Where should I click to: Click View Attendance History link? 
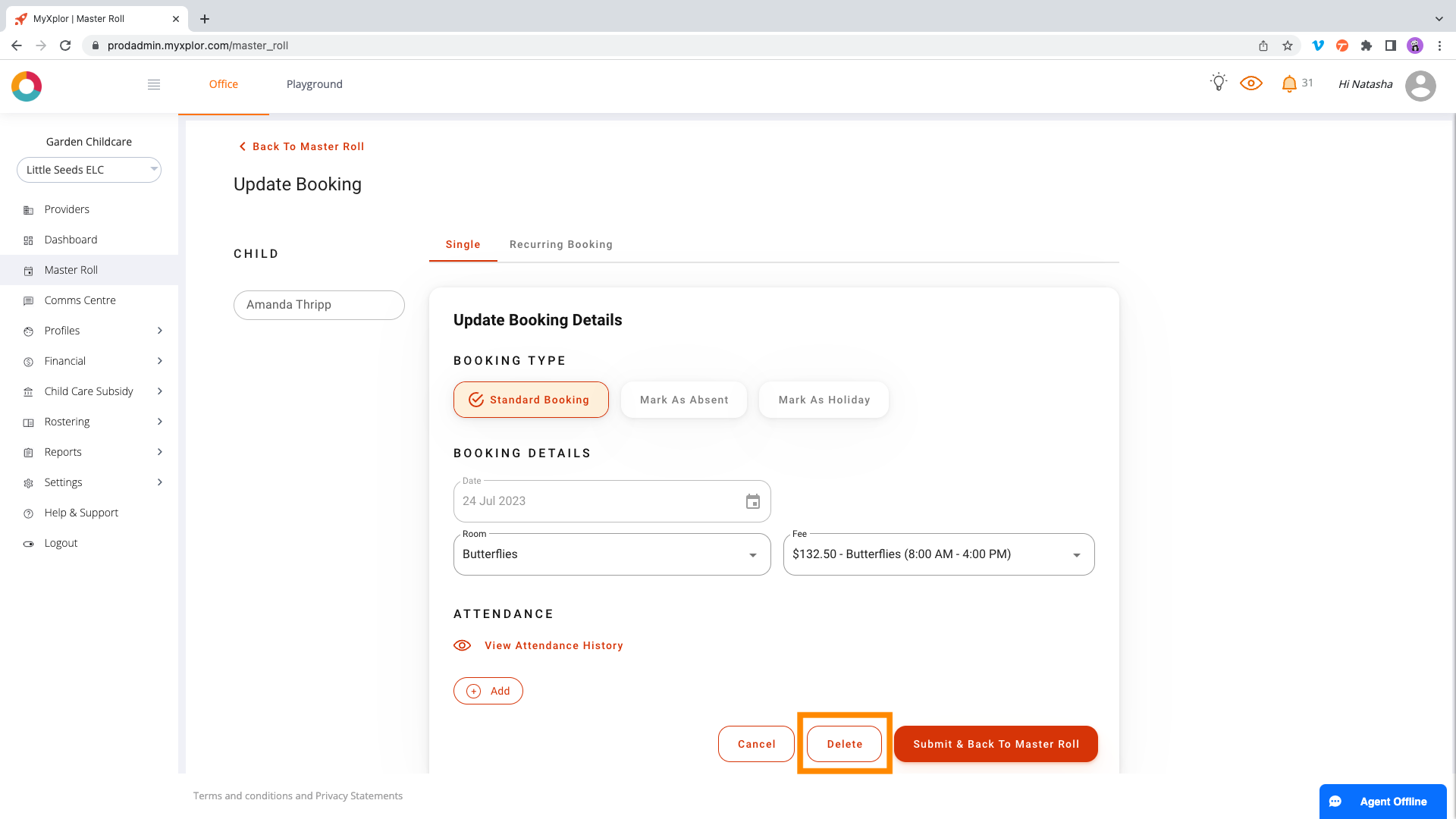click(x=553, y=645)
